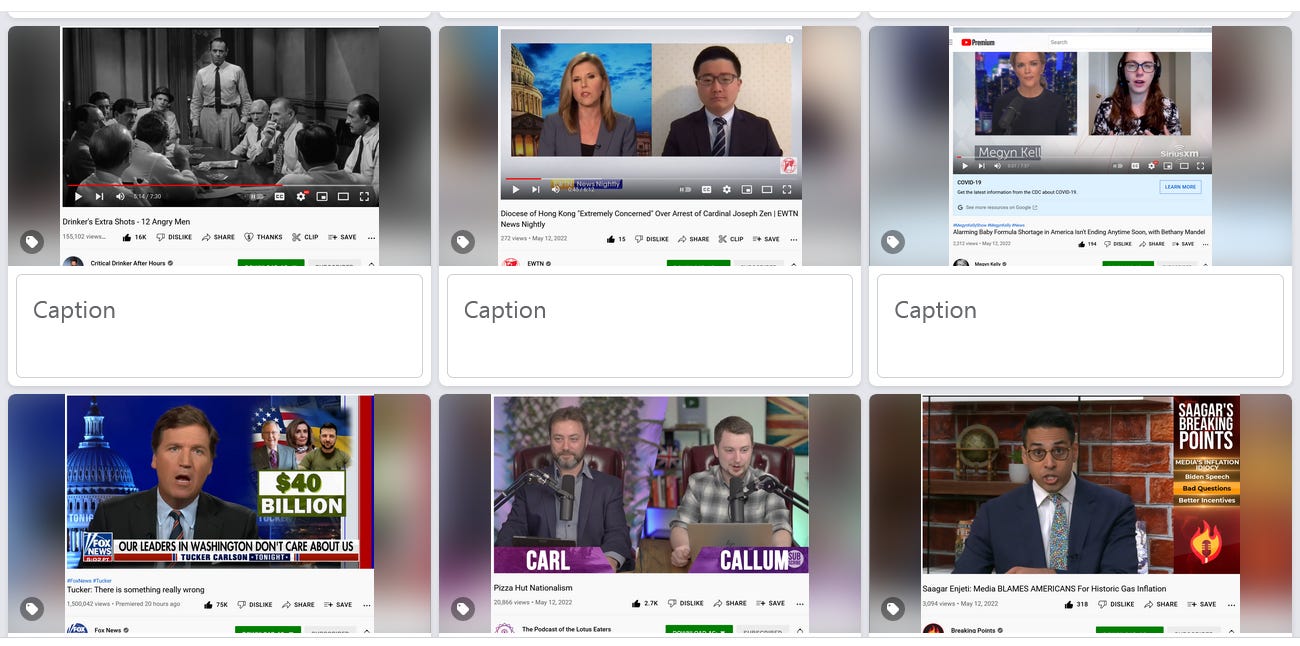
Task: Click the #FoxNews hashtag above the Tucker title
Action: point(79,580)
